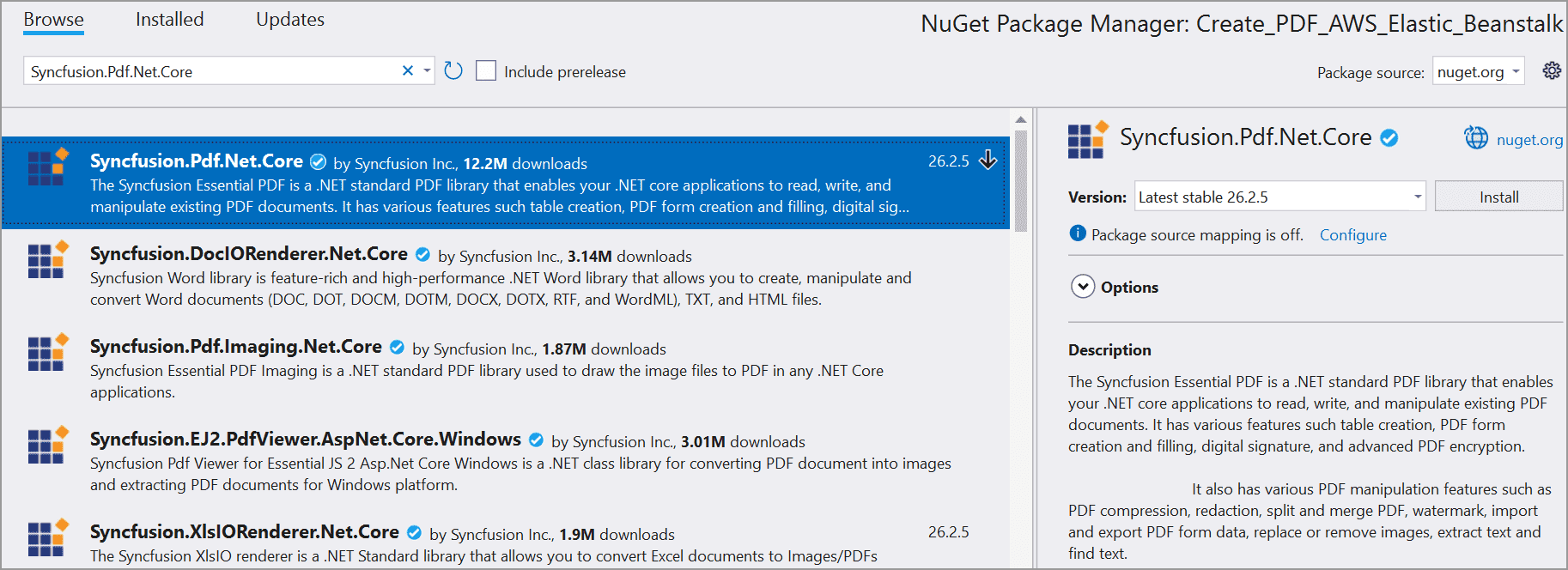Select Syncfusion.Pdf.Net.Core package icon in list
Screen dimensions: 1568x570
[x=47, y=167]
